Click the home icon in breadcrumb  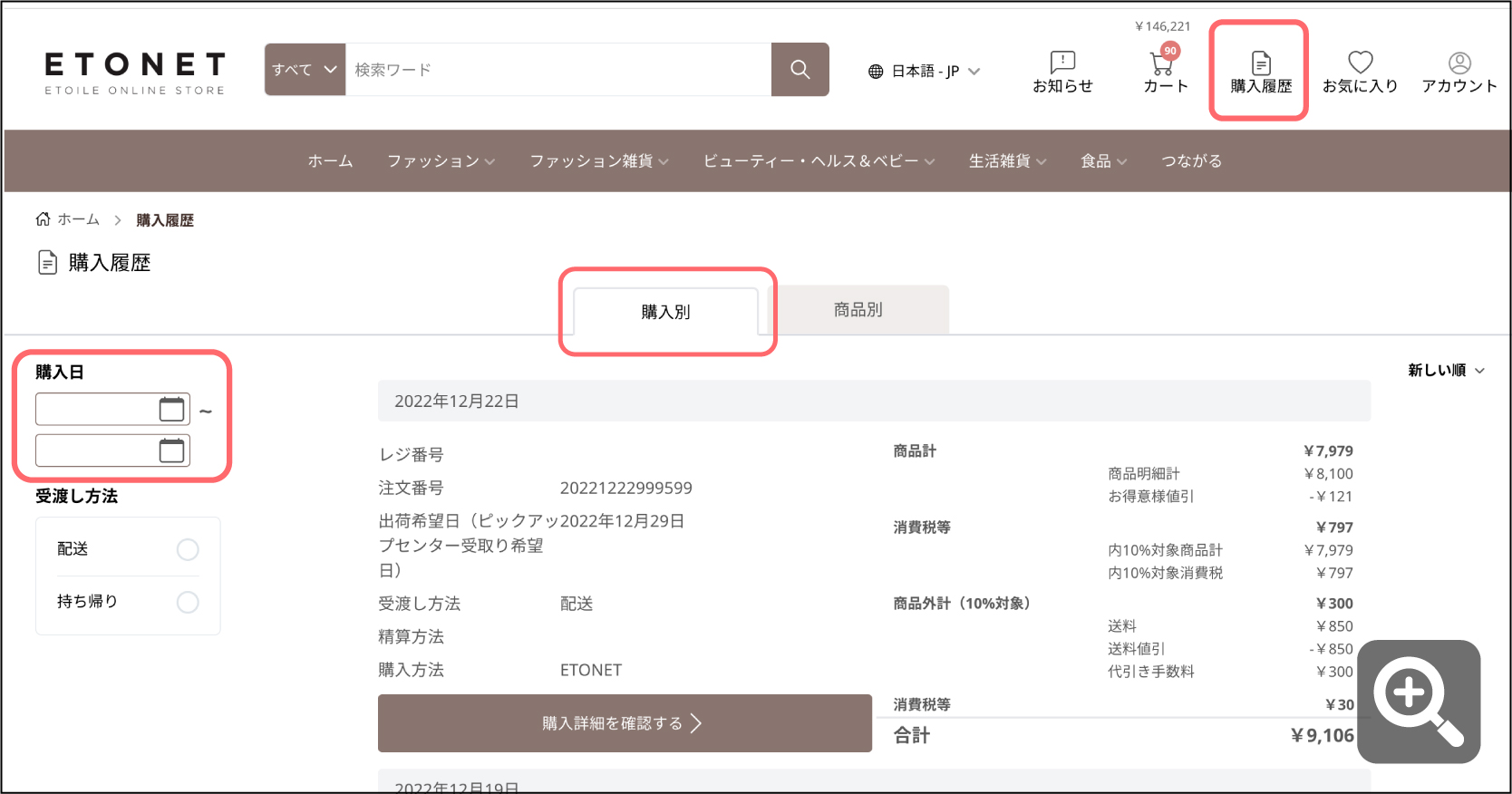[43, 219]
